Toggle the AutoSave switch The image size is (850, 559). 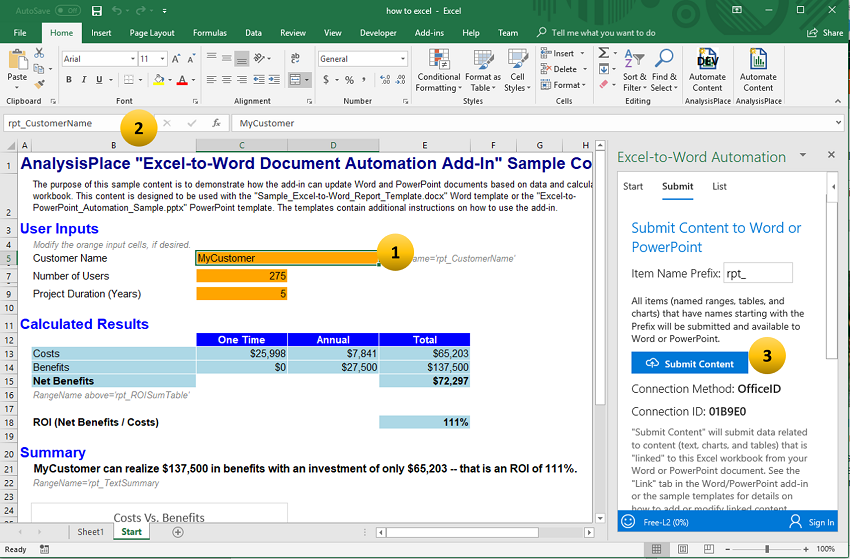pos(68,10)
